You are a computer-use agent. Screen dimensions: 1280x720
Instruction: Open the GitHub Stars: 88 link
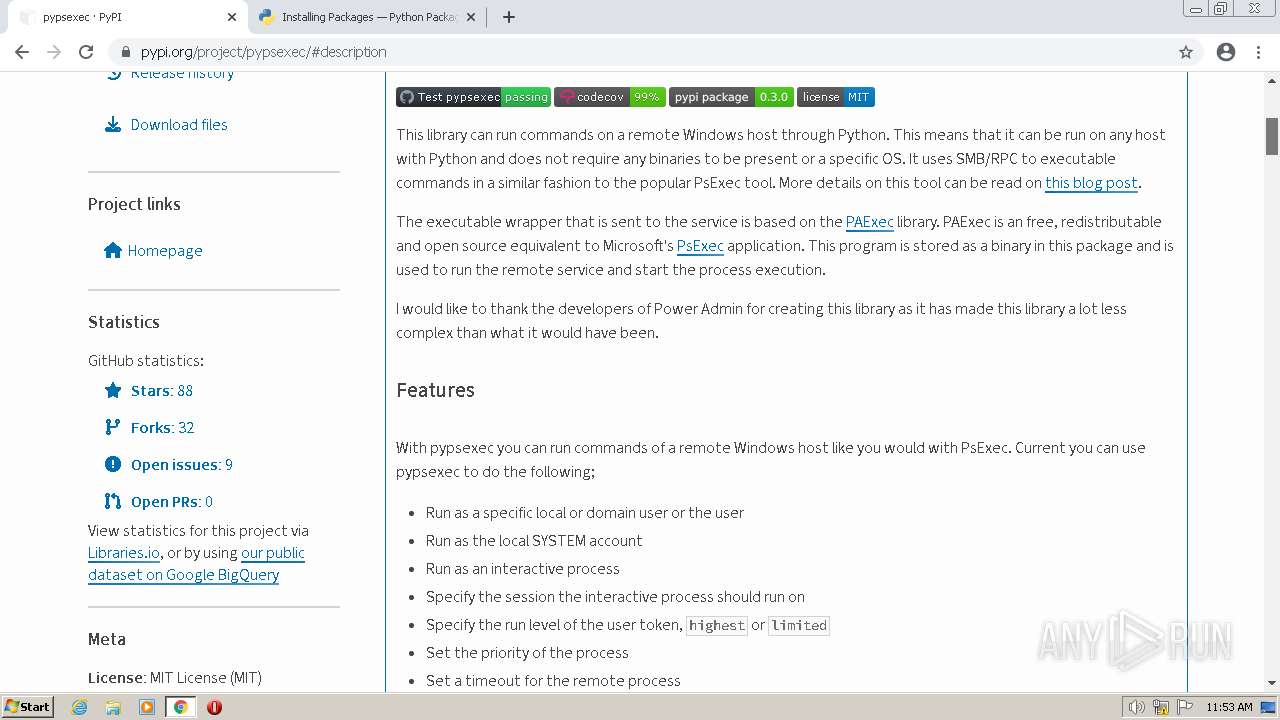coord(162,391)
